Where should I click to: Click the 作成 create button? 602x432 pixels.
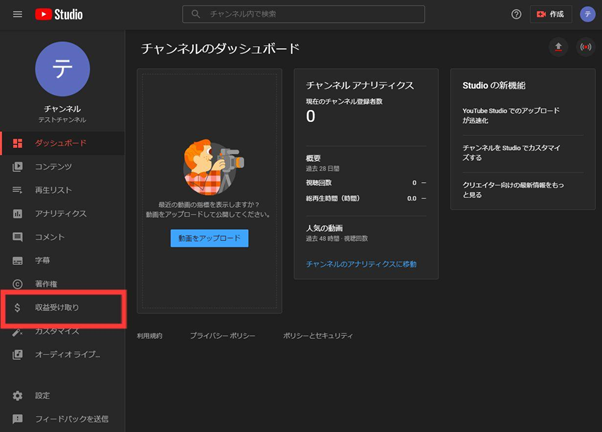click(551, 15)
